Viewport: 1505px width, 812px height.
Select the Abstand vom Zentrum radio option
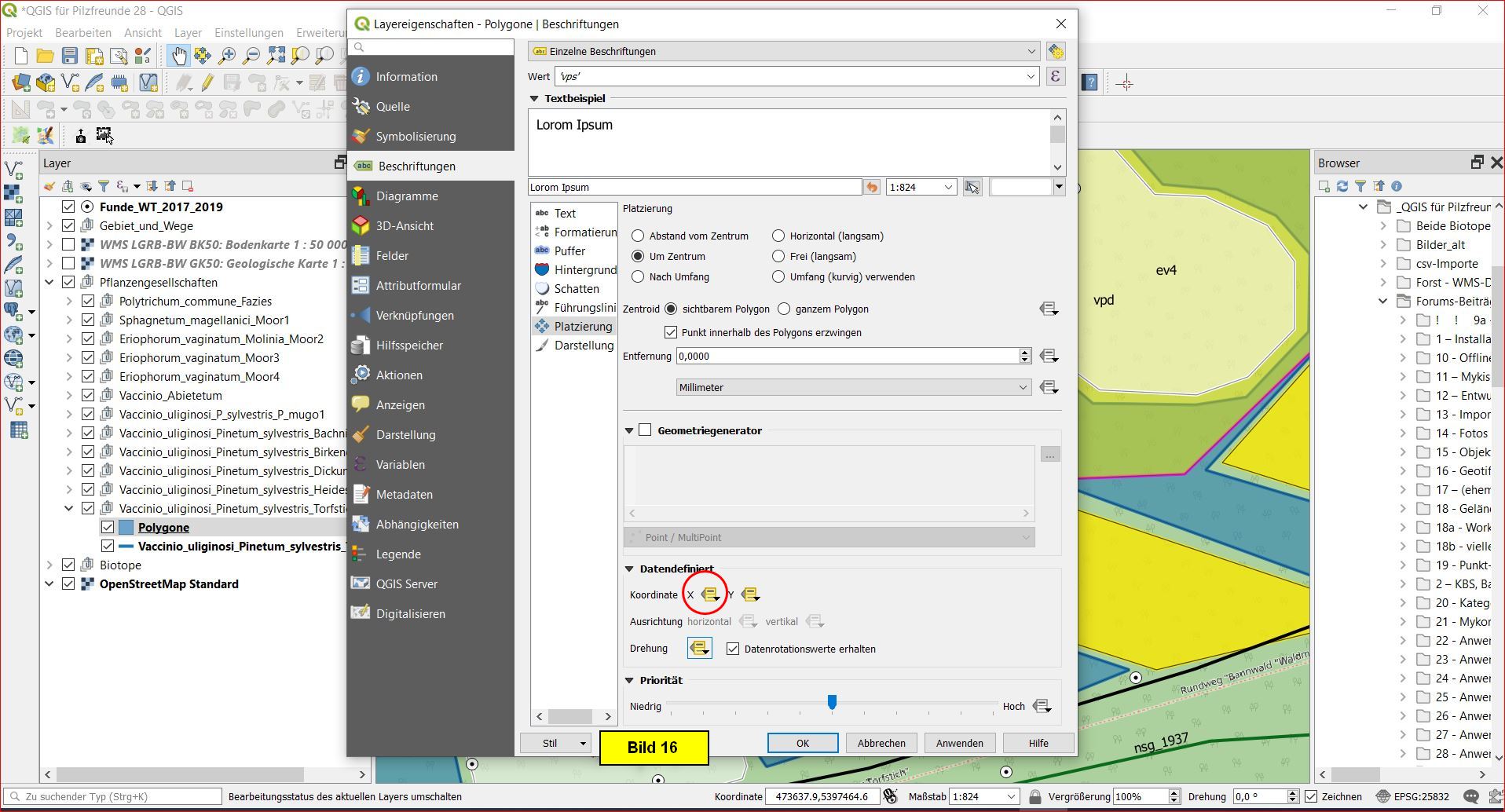638,236
